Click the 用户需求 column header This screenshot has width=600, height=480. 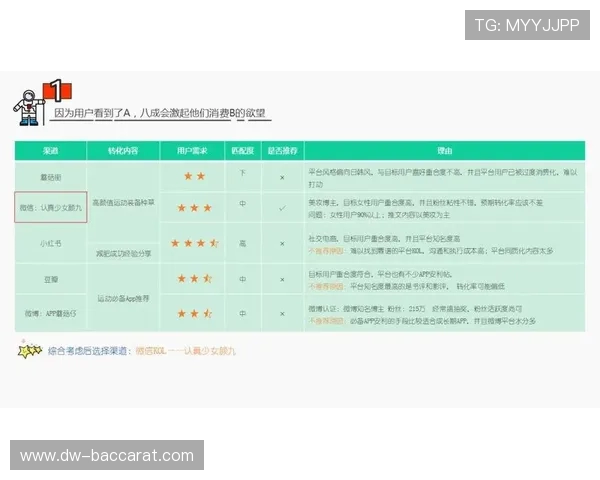pyautogui.click(x=194, y=152)
